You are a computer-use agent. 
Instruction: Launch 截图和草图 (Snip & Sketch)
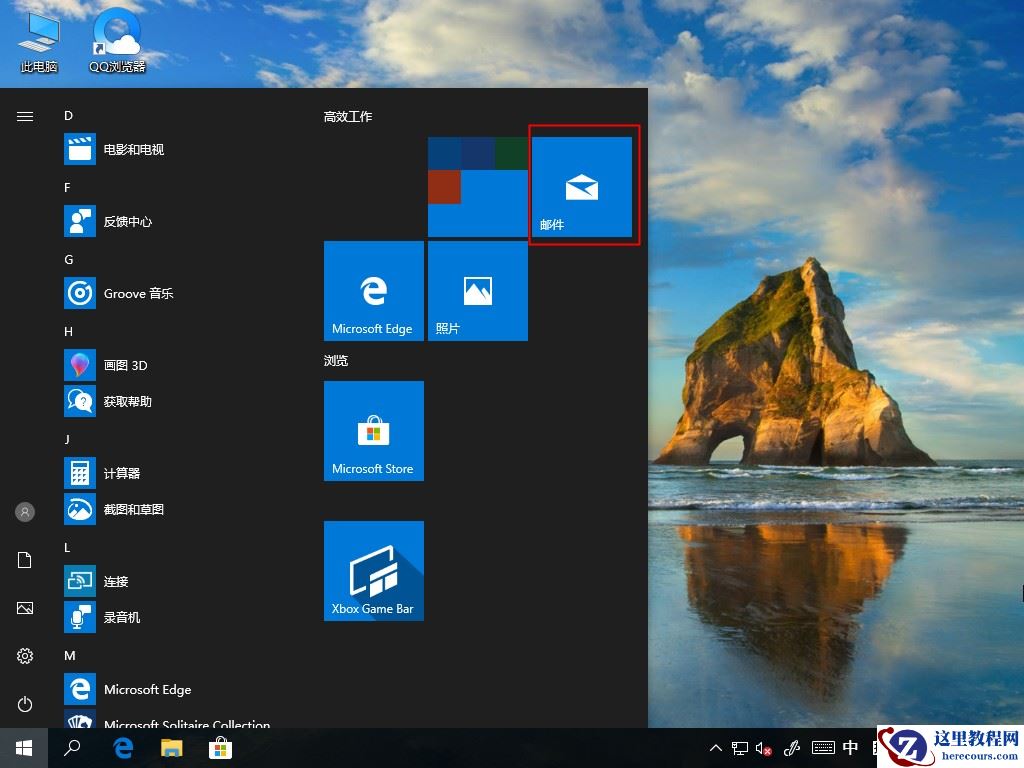[x=133, y=509]
